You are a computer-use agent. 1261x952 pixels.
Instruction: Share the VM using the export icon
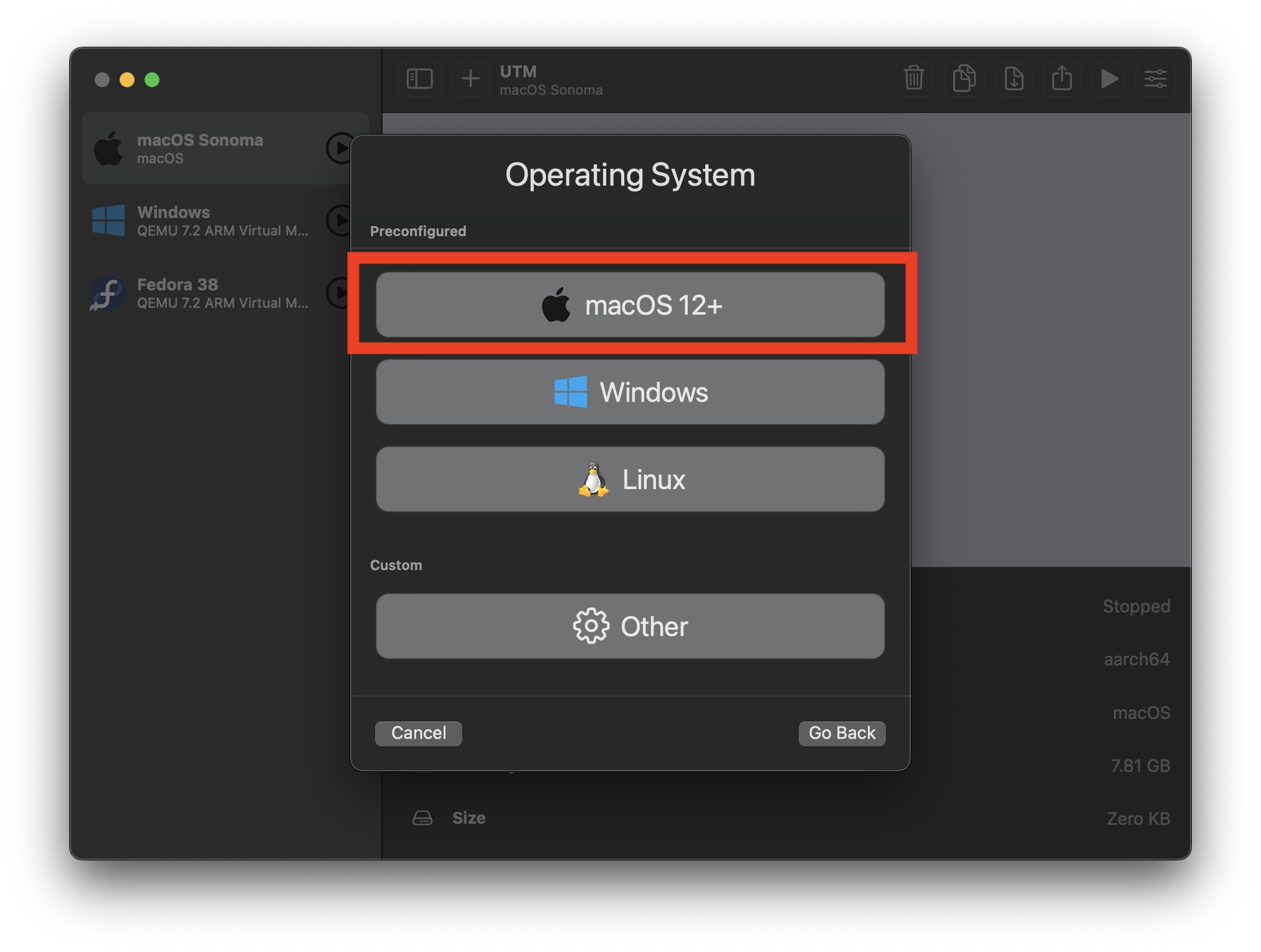point(1062,79)
